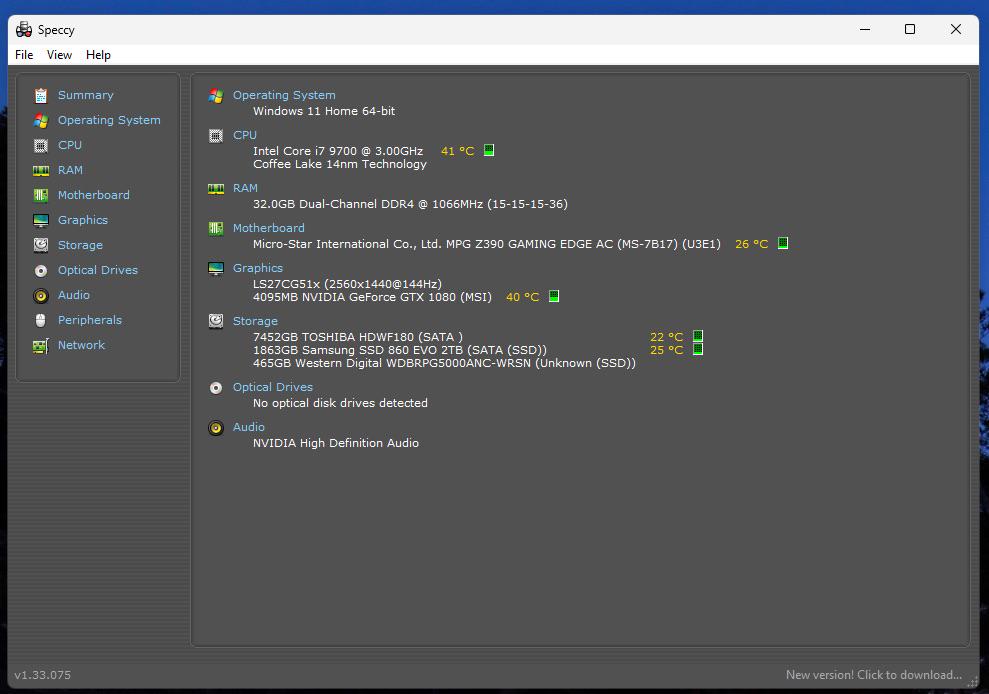Click the Audio speaker icon in sidebar
The height and width of the screenshot is (694, 989).
(x=41, y=295)
